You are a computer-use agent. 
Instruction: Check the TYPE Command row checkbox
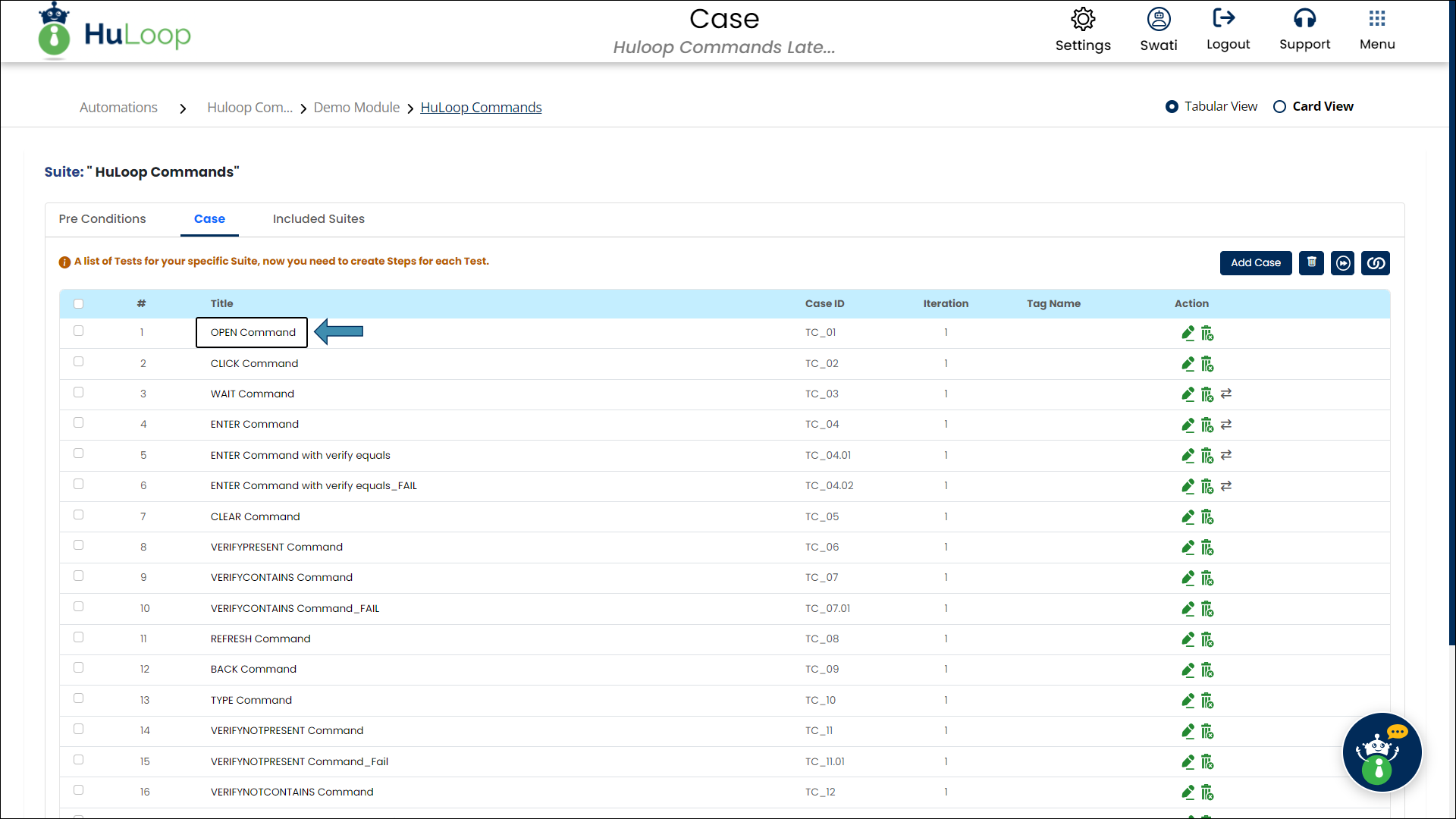(x=78, y=698)
